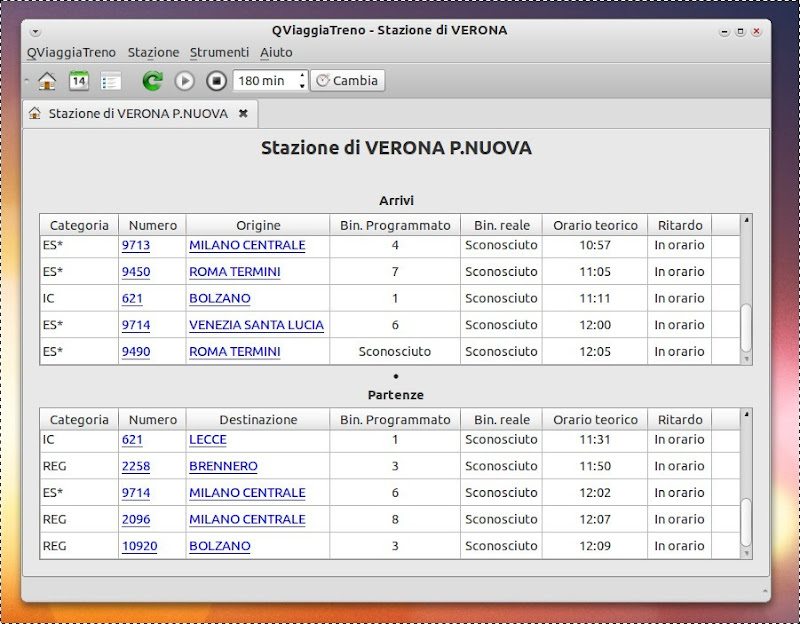Image resolution: width=800 pixels, height=624 pixels.
Task: Sort departures by Bin. reale header
Action: (502, 419)
